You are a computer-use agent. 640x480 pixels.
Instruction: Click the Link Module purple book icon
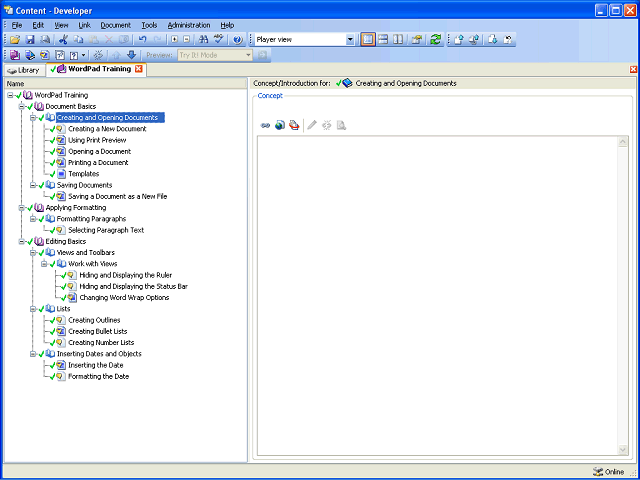click(x=15, y=55)
